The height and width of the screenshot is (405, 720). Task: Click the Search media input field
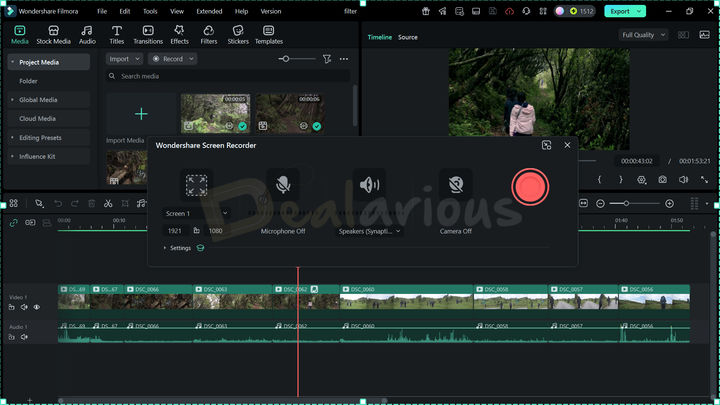[x=228, y=76]
